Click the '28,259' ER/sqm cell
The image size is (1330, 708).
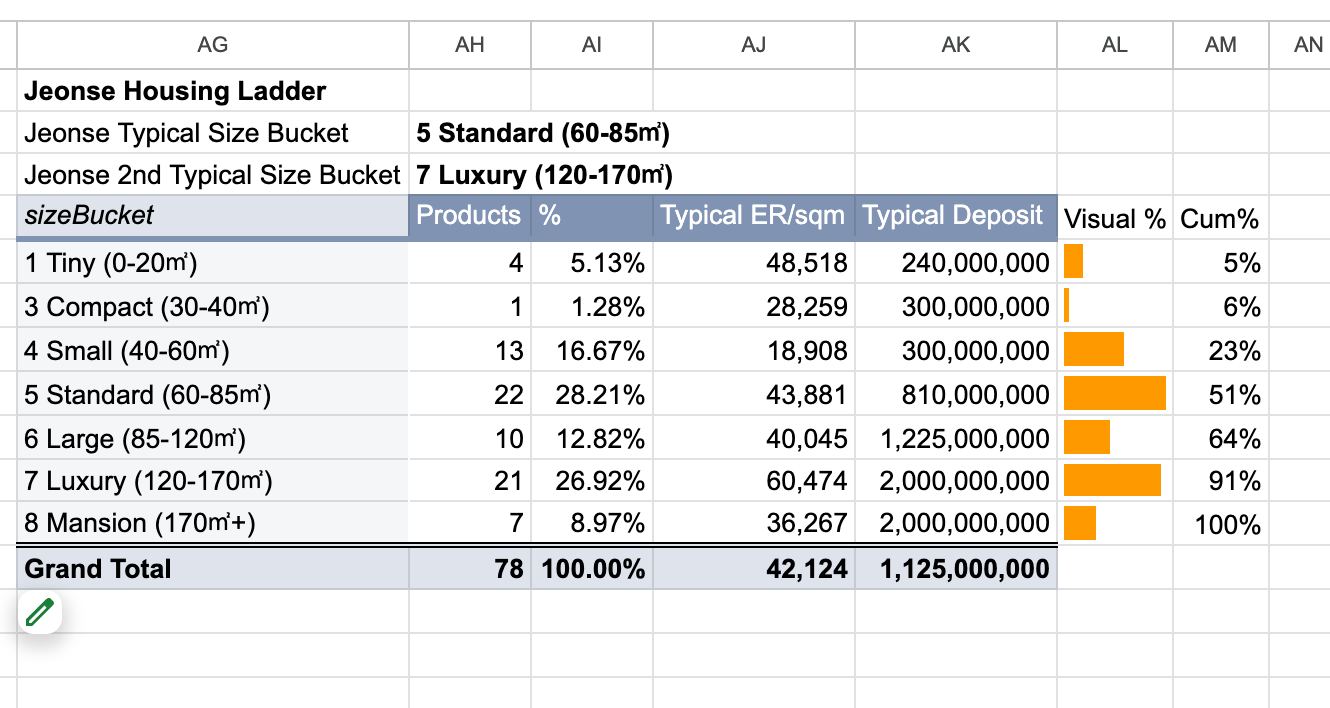click(754, 307)
